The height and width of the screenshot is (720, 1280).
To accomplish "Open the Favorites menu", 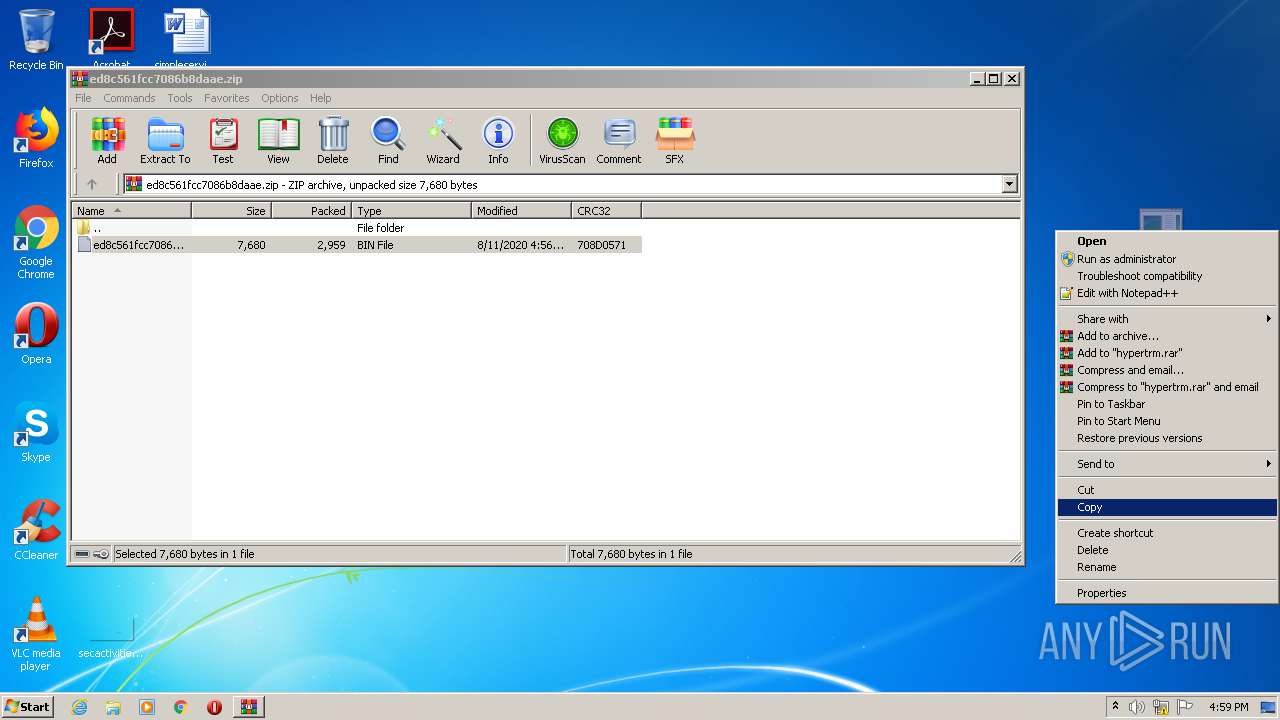I will coord(227,98).
